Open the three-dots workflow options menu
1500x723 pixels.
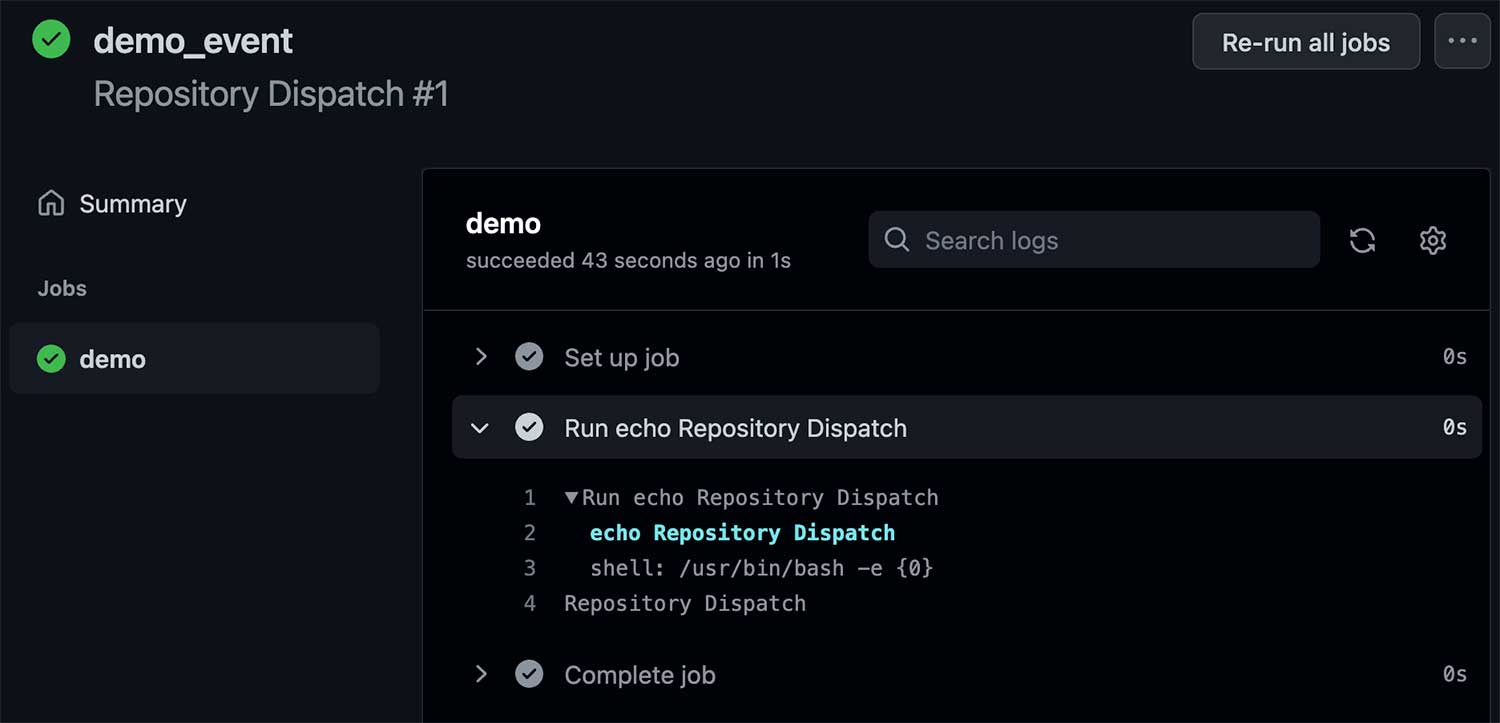pos(1462,41)
